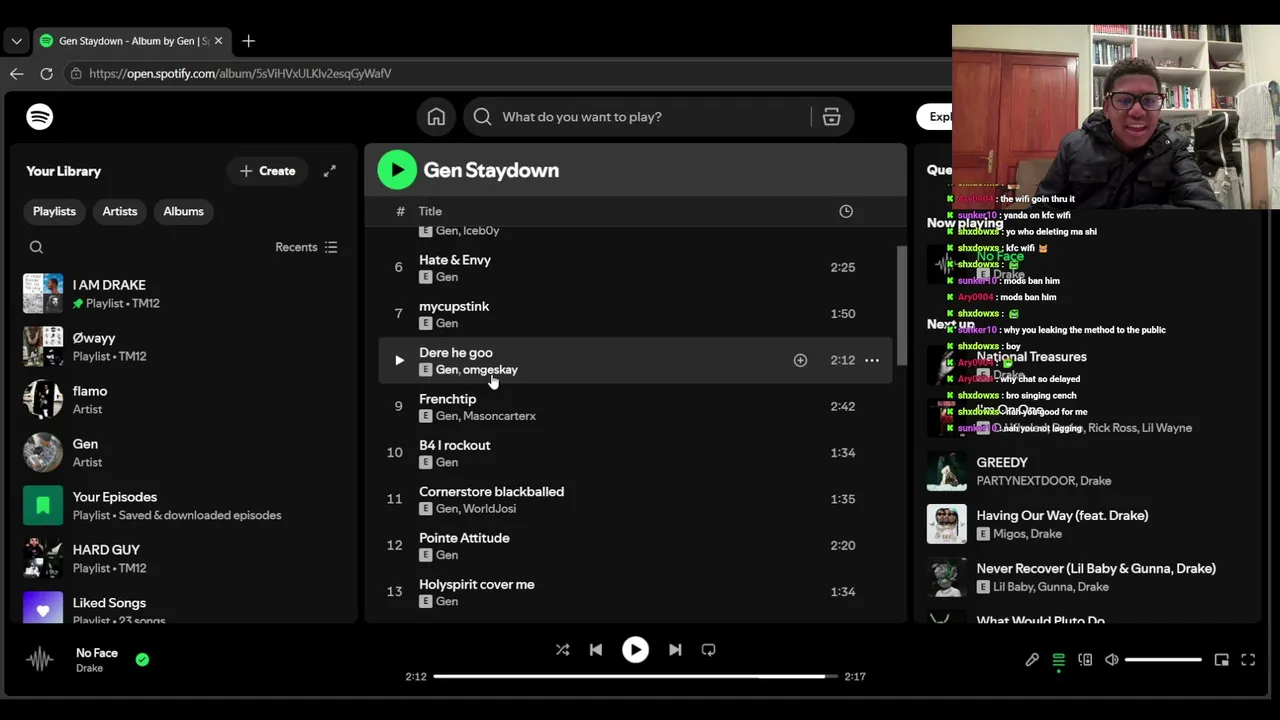Open the browser tab list dropdown
Viewport: 1280px width, 720px height.
16,41
